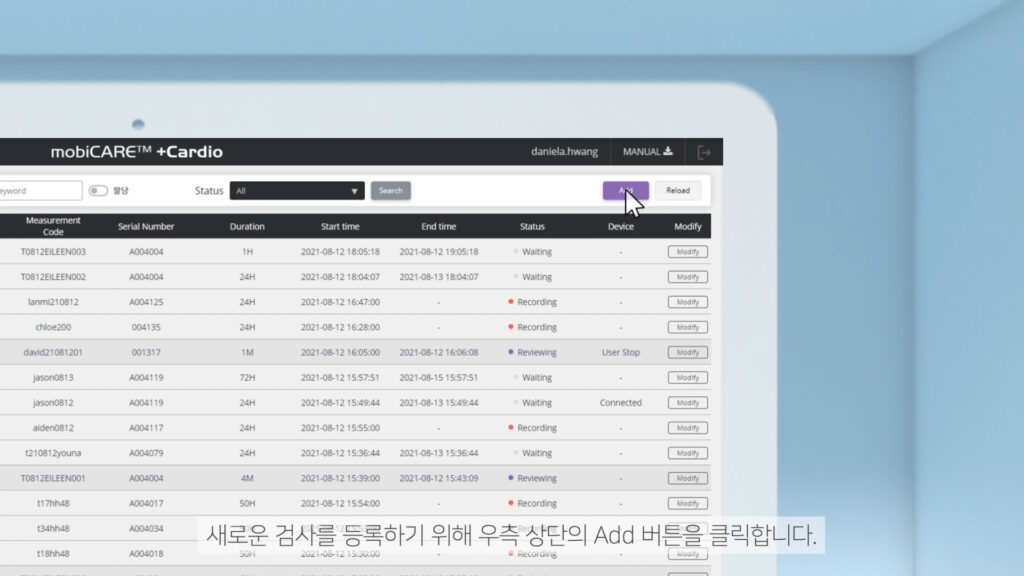
Task: Modify the david21081201 record
Action: pos(688,353)
